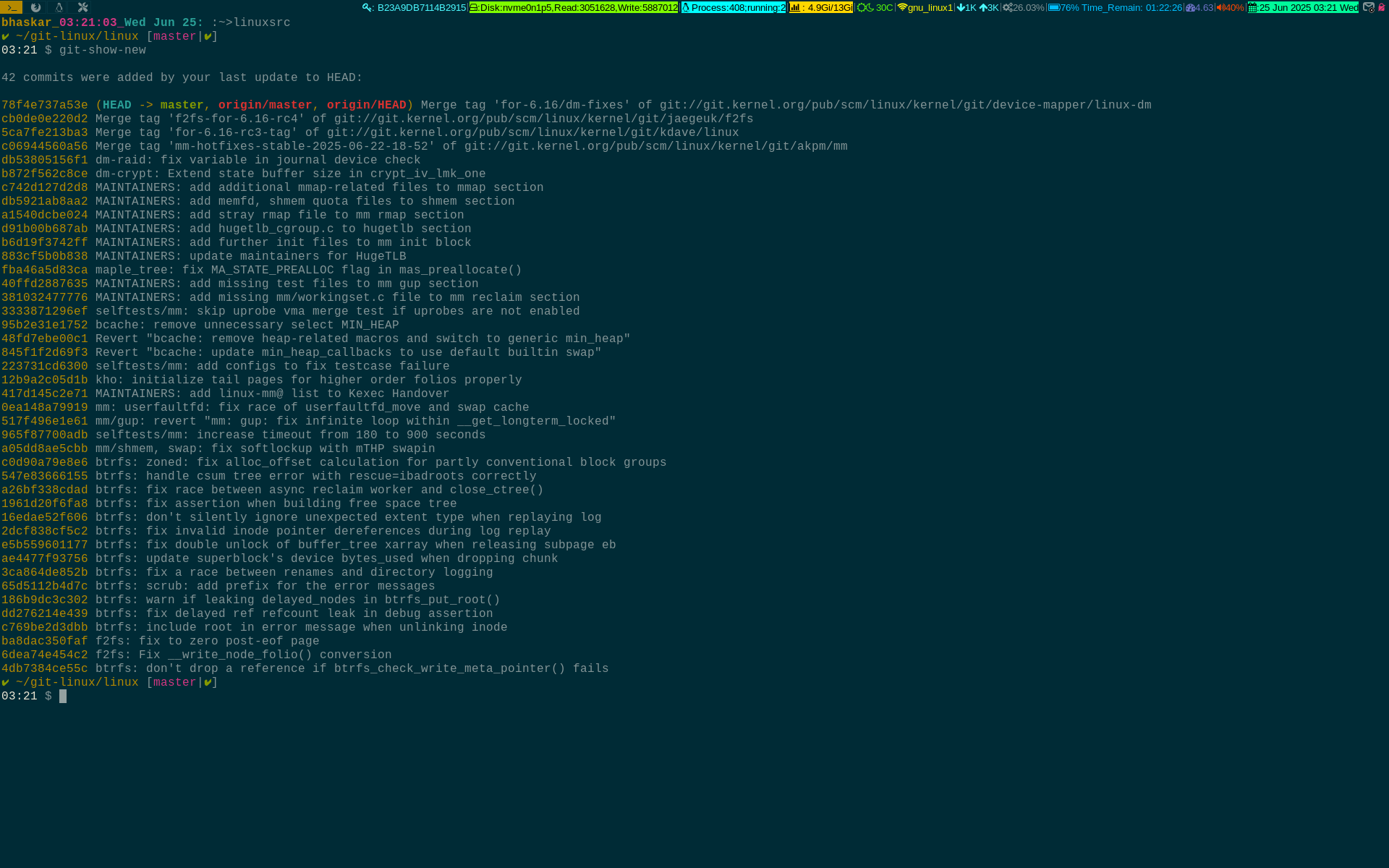
Task: Click commit 3333871296ef uprobe vma merge line
Action: [x=291, y=311]
